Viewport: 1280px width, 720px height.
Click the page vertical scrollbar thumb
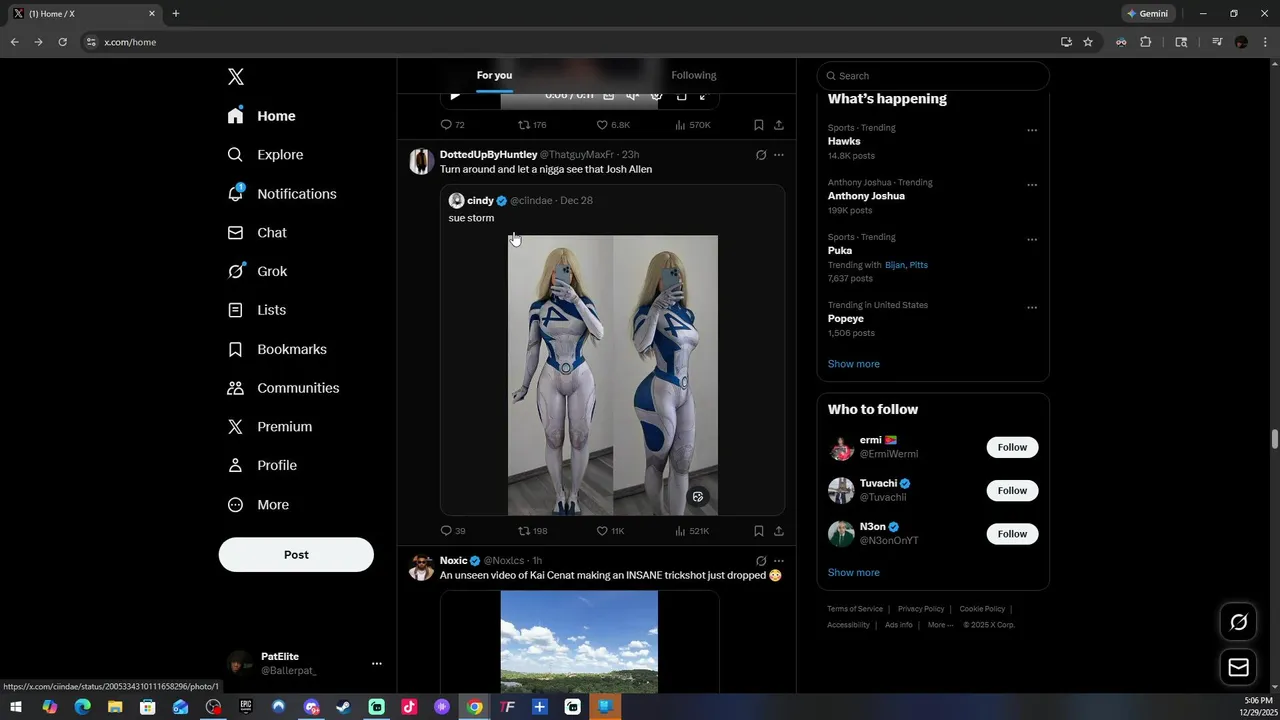pos(1275,439)
